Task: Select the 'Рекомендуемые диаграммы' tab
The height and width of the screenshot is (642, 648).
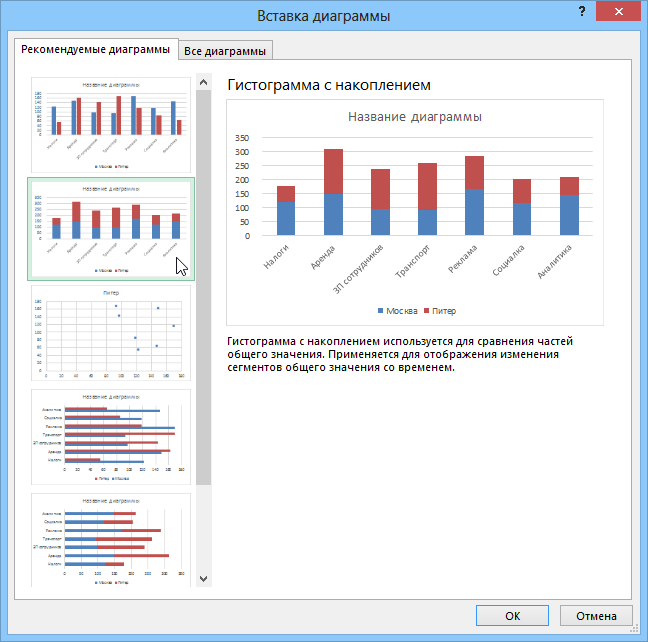Action: 96,49
